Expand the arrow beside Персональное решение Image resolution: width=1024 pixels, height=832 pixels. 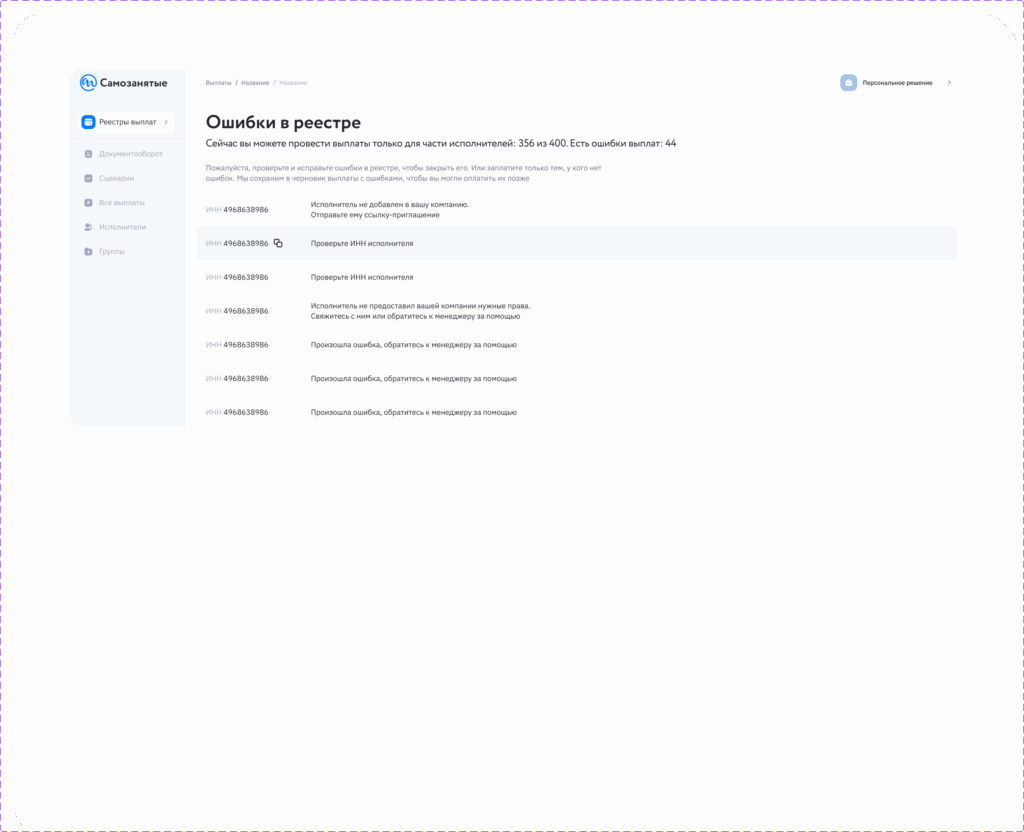coord(949,83)
